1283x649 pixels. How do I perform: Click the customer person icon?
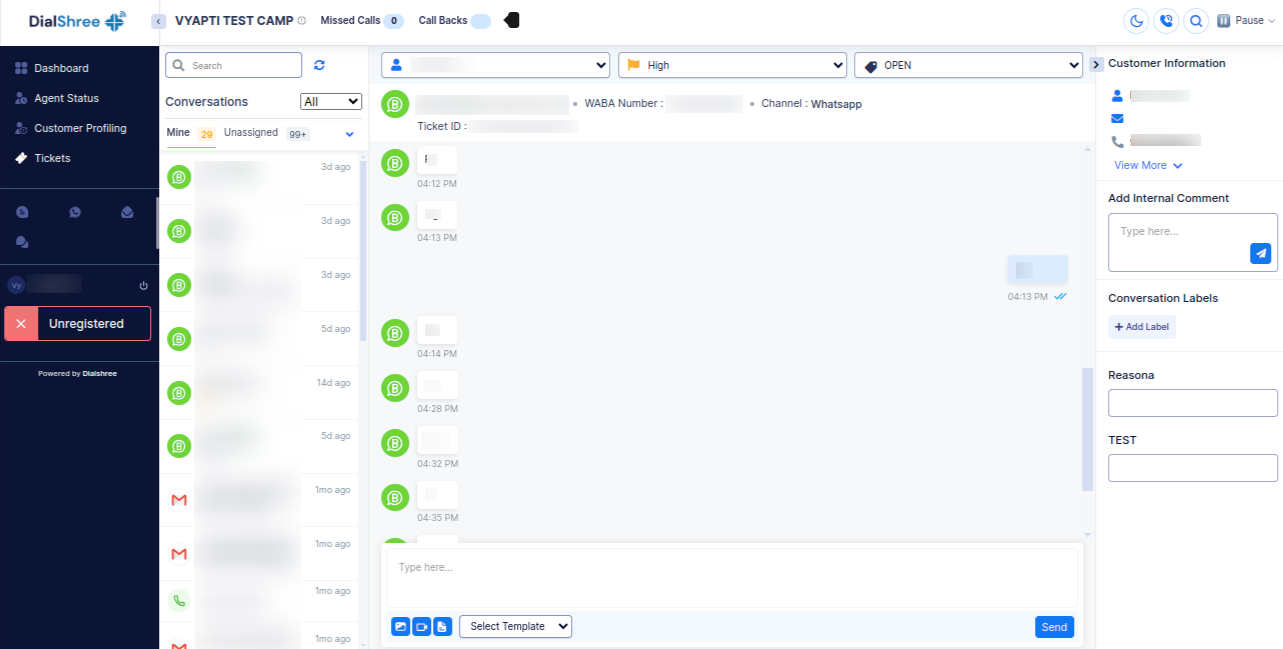[x=1117, y=96]
